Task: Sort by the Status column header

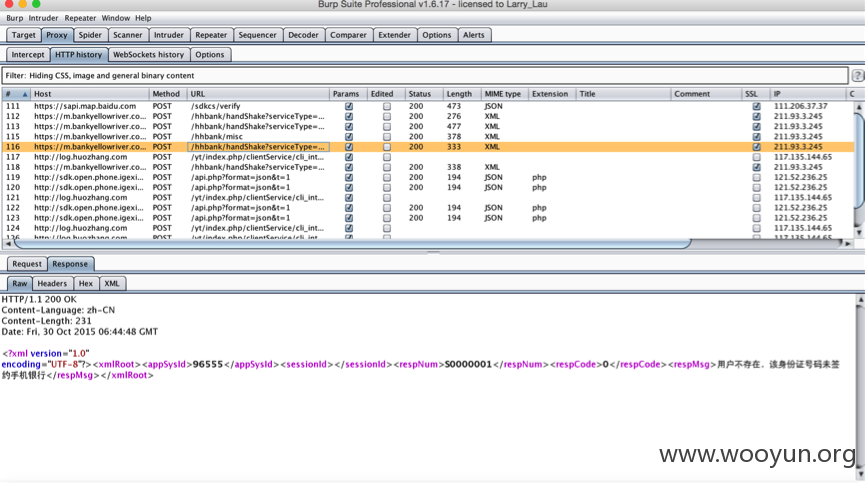Action: tap(423, 94)
